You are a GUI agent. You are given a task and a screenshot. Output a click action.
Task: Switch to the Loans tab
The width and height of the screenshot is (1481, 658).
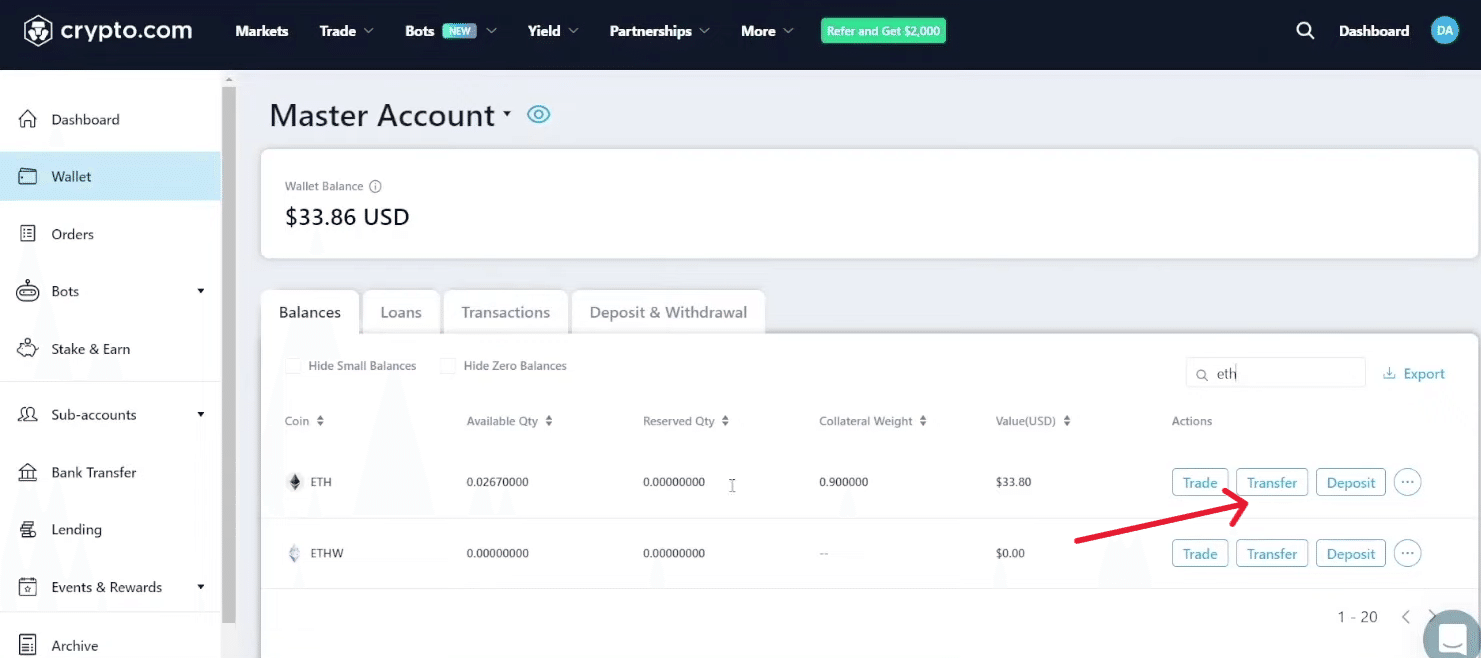click(x=401, y=312)
